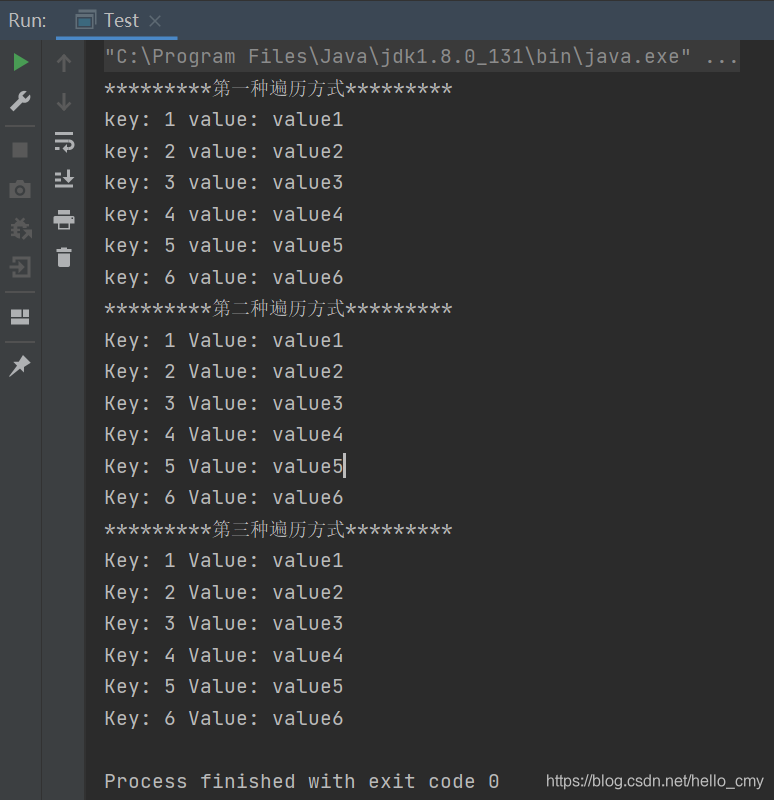Toggle soft-wrap in console output
The height and width of the screenshot is (800, 774).
tap(64, 141)
